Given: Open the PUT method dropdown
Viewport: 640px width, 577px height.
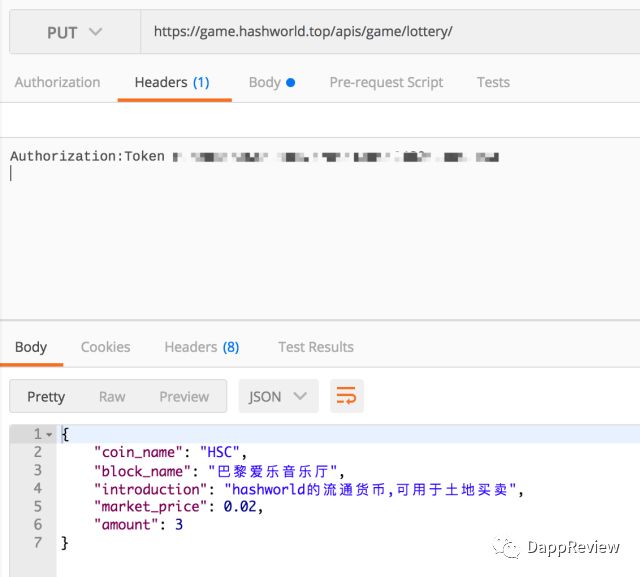Looking at the screenshot, I should (75, 32).
